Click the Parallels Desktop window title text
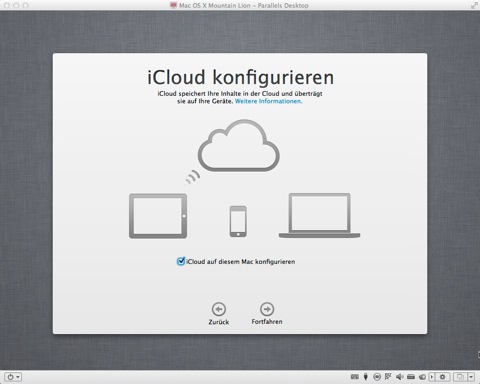 [x=244, y=5]
